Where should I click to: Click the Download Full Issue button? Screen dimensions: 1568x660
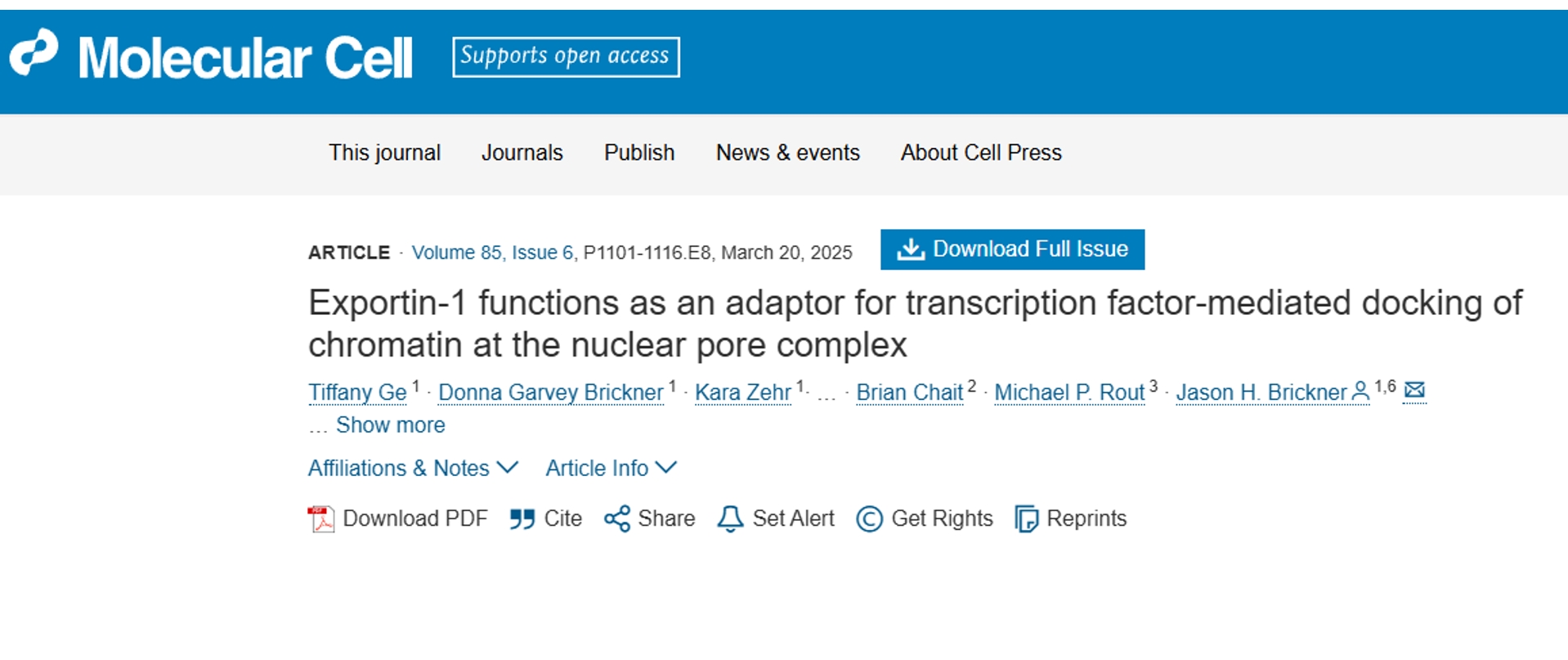[1012, 249]
